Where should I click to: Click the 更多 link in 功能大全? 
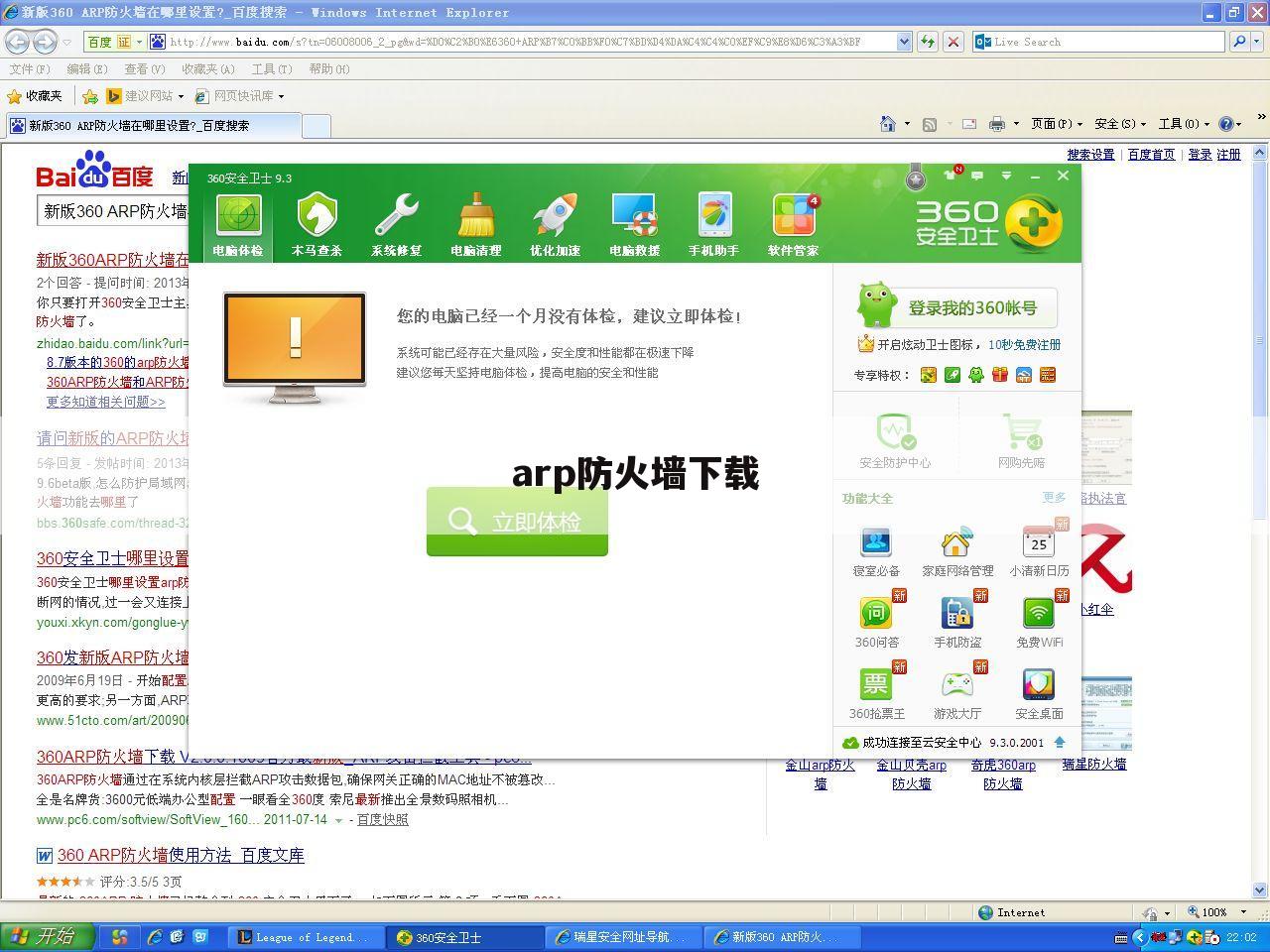(1054, 498)
